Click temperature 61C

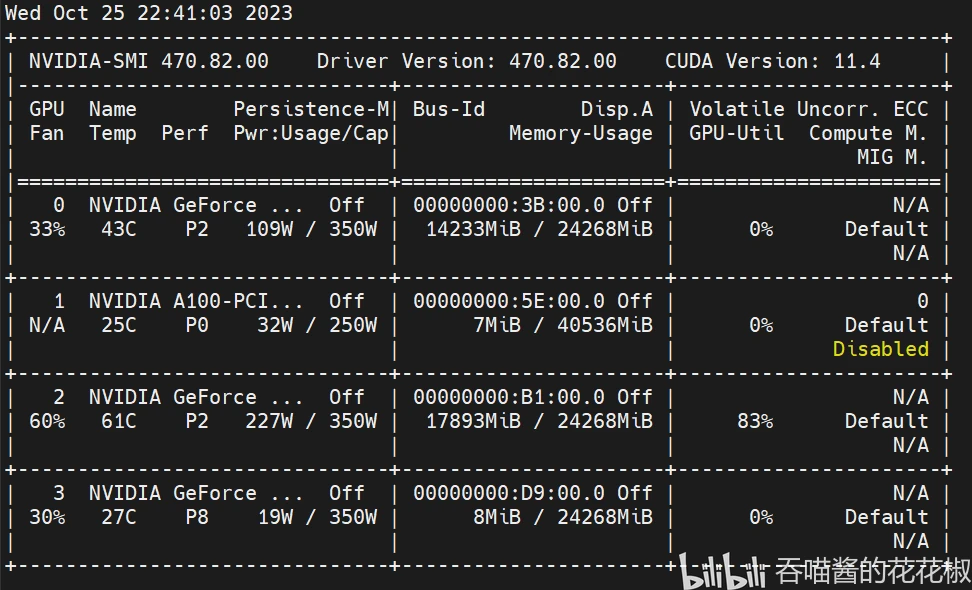point(119,421)
